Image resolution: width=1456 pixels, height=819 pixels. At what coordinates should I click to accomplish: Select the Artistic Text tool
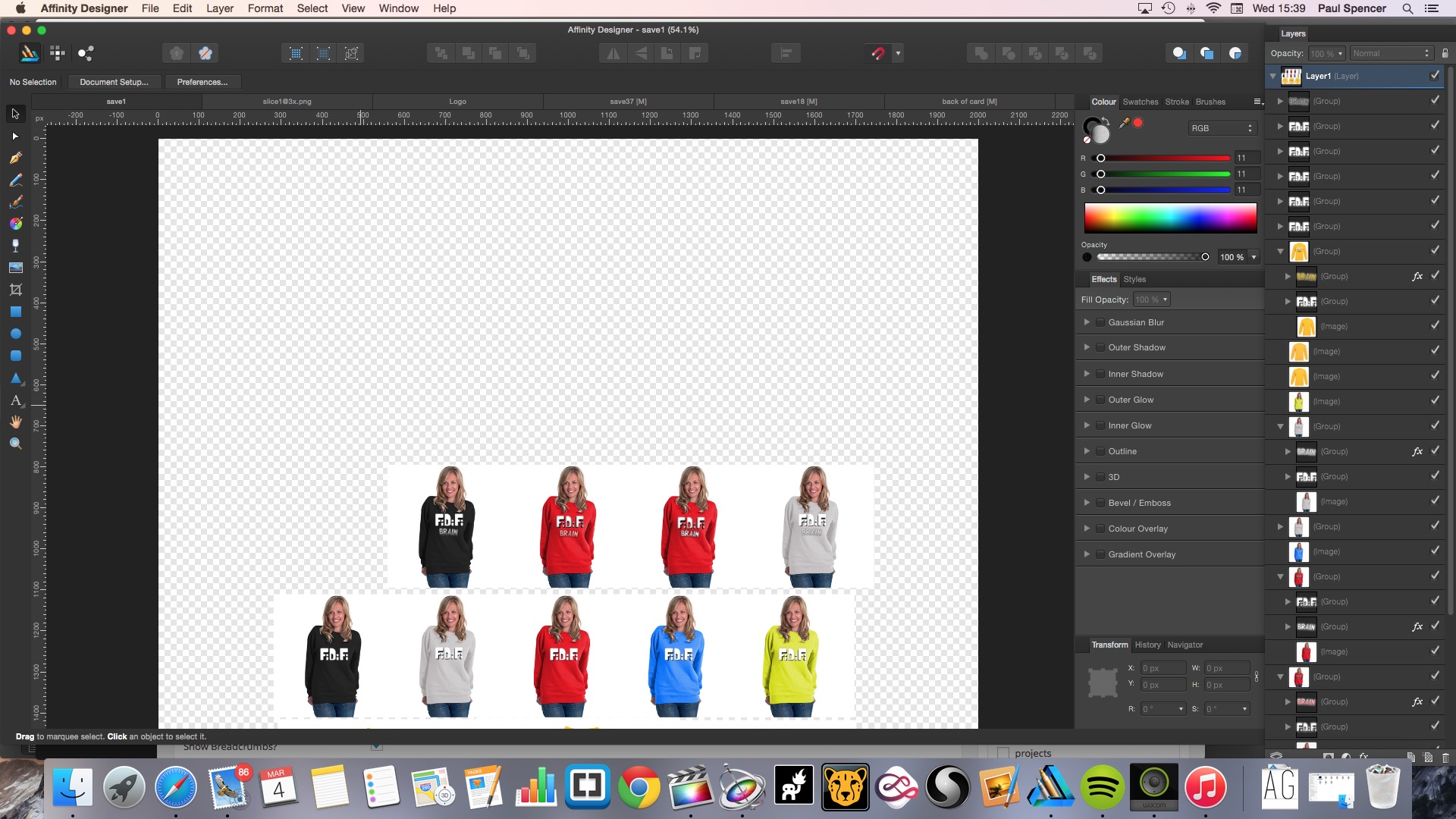(x=15, y=400)
